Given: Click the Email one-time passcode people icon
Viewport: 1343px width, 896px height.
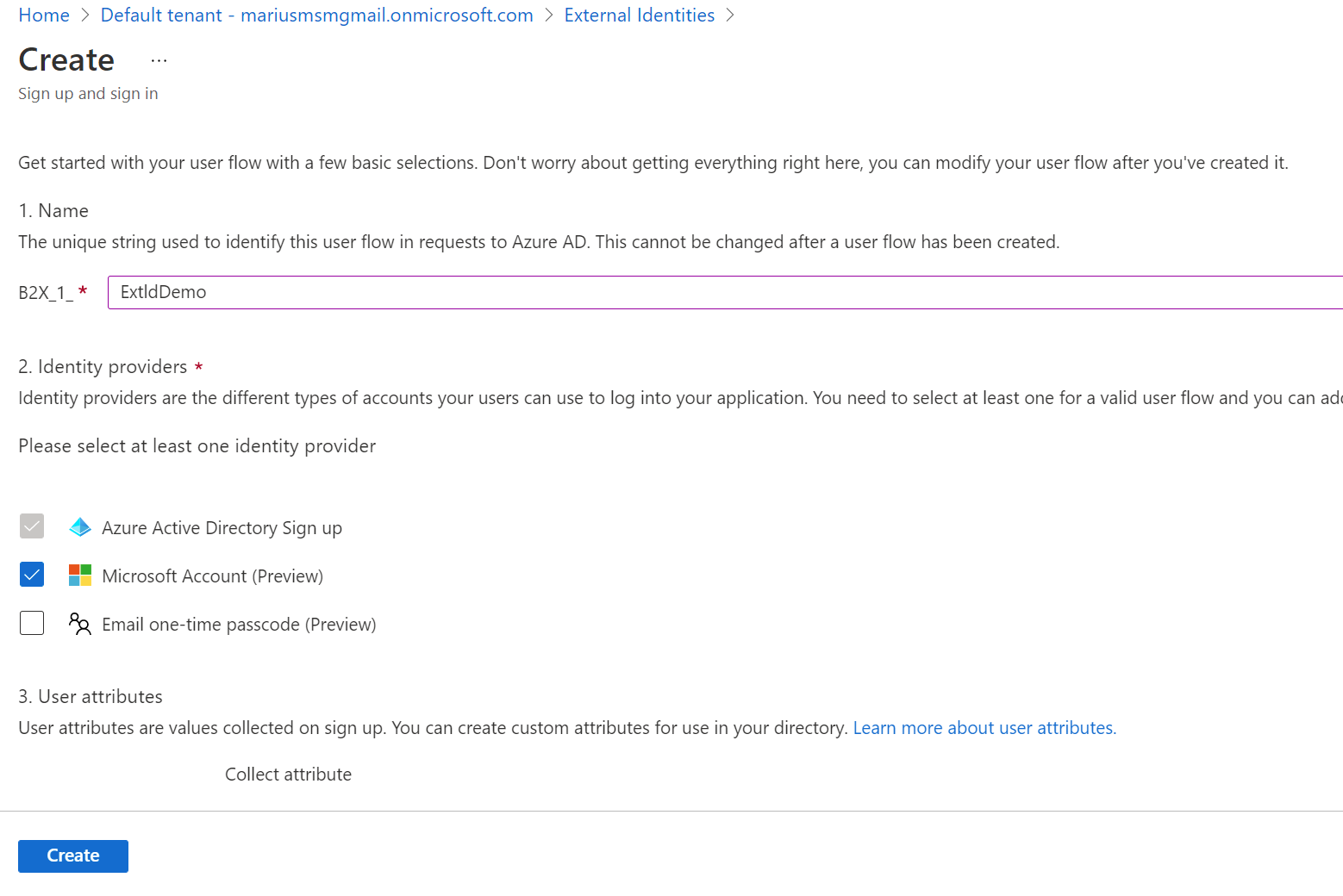Looking at the screenshot, I should click(x=80, y=624).
